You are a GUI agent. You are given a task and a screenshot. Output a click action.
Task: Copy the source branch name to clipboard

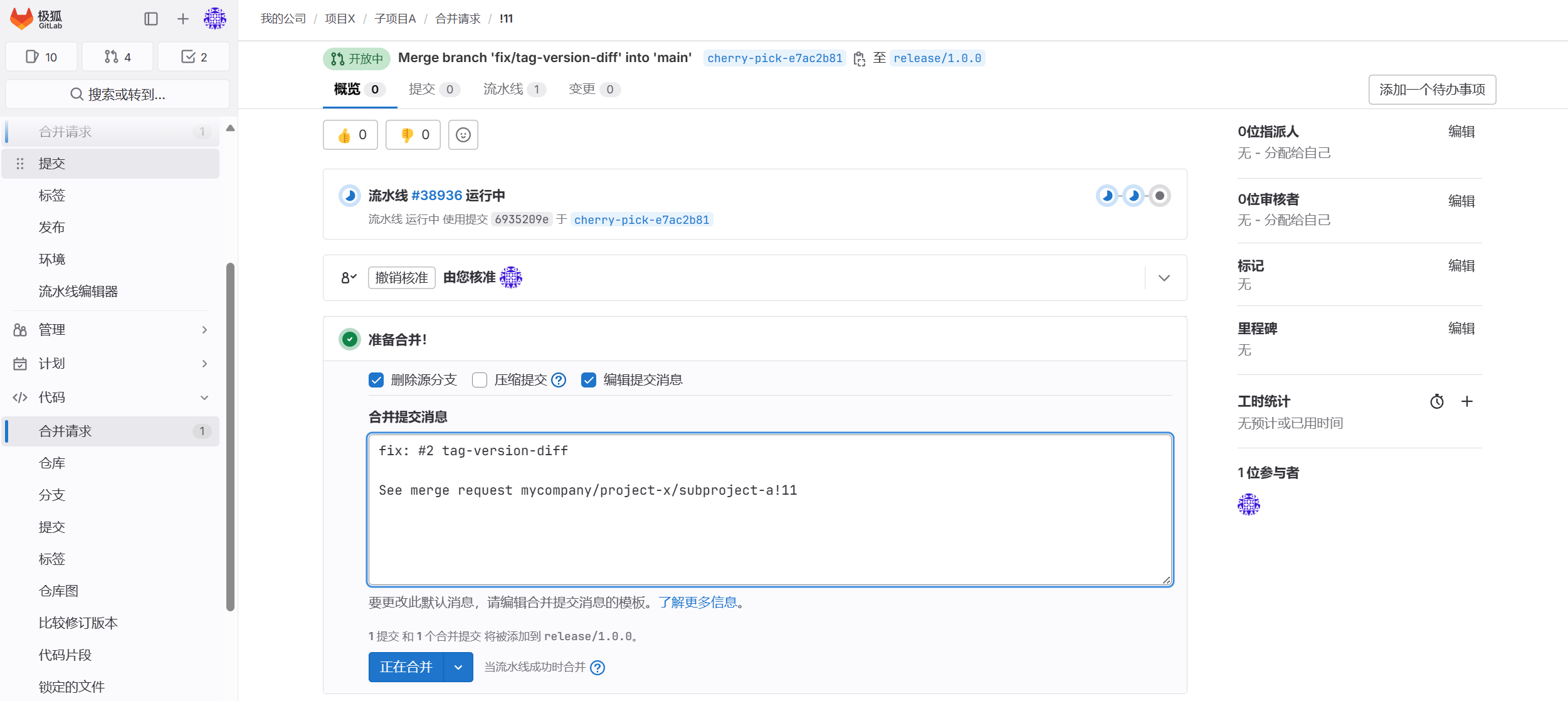[860, 58]
